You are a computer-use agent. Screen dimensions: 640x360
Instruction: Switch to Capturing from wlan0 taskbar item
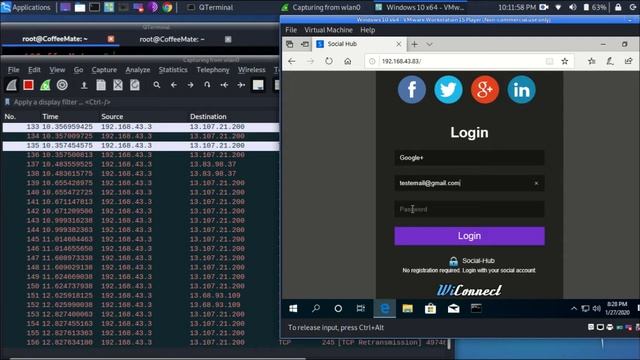pos(321,7)
